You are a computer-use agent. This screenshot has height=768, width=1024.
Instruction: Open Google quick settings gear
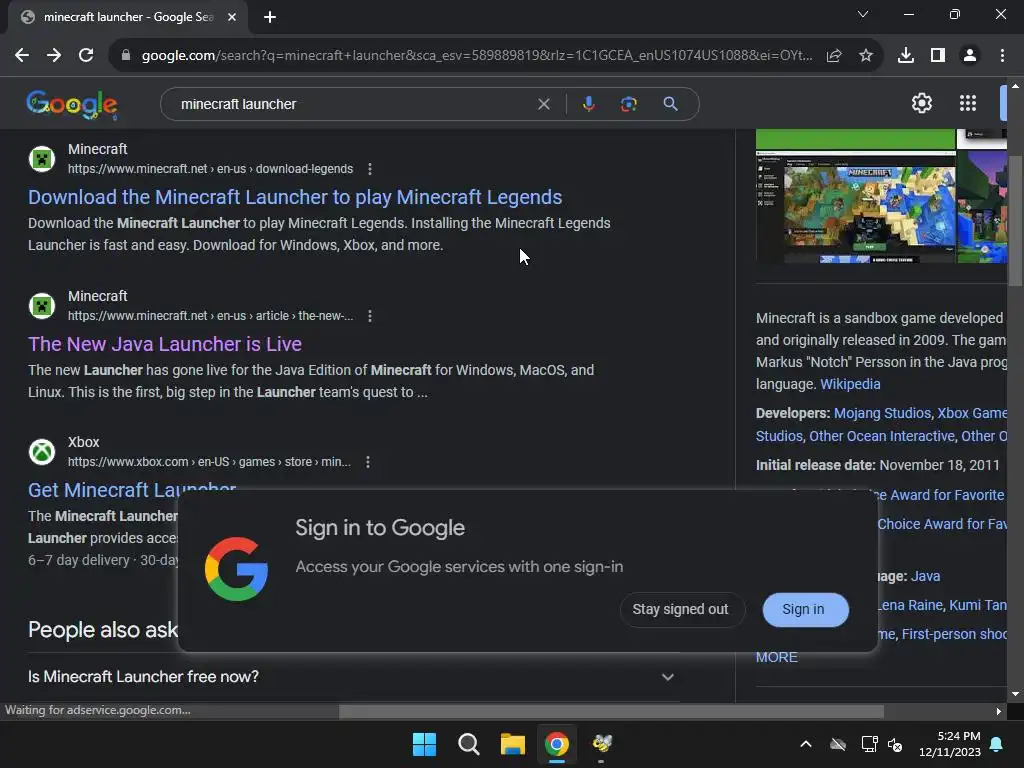pos(921,103)
